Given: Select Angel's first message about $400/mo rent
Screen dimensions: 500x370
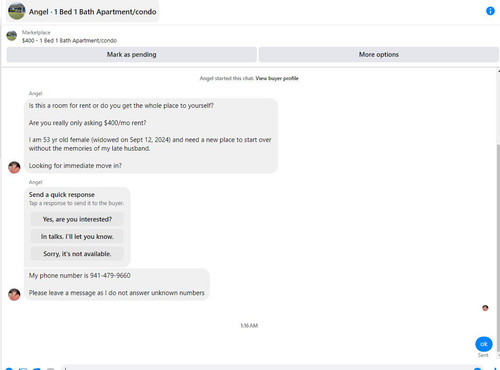Looking at the screenshot, I should (x=151, y=136).
